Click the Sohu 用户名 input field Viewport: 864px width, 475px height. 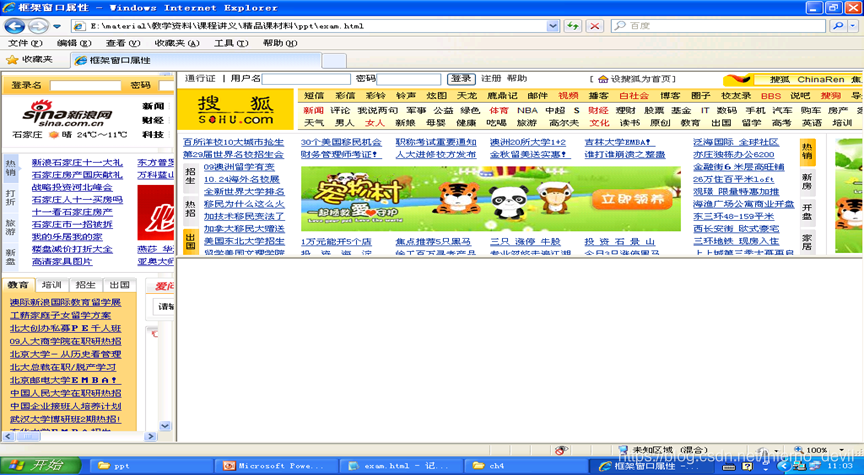pyautogui.click(x=306, y=79)
